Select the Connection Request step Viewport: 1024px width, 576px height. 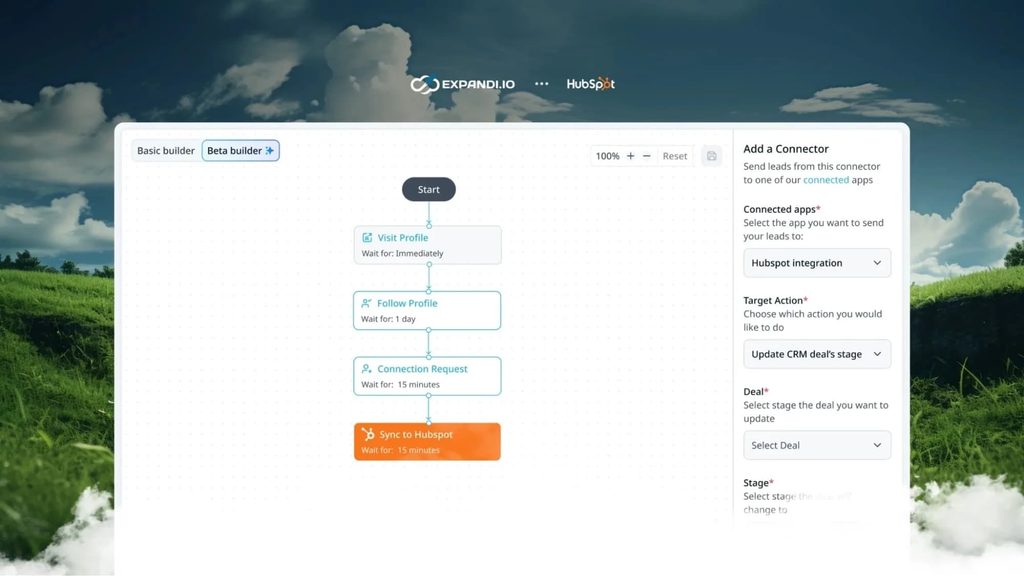[427, 376]
